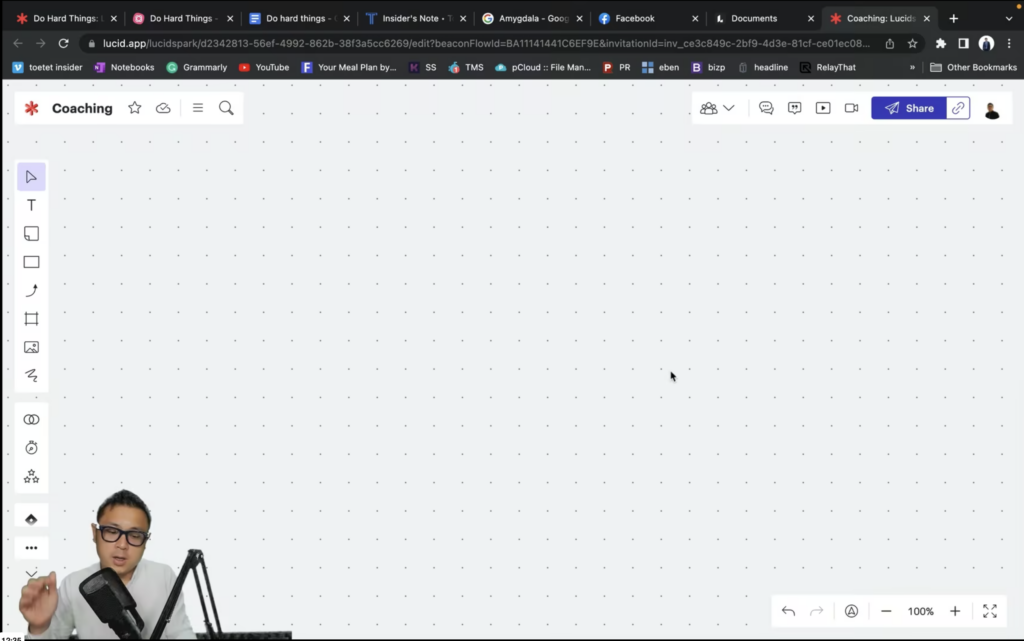The width and height of the screenshot is (1024, 641).
Task: Open the chat bubble icon
Action: (766, 108)
